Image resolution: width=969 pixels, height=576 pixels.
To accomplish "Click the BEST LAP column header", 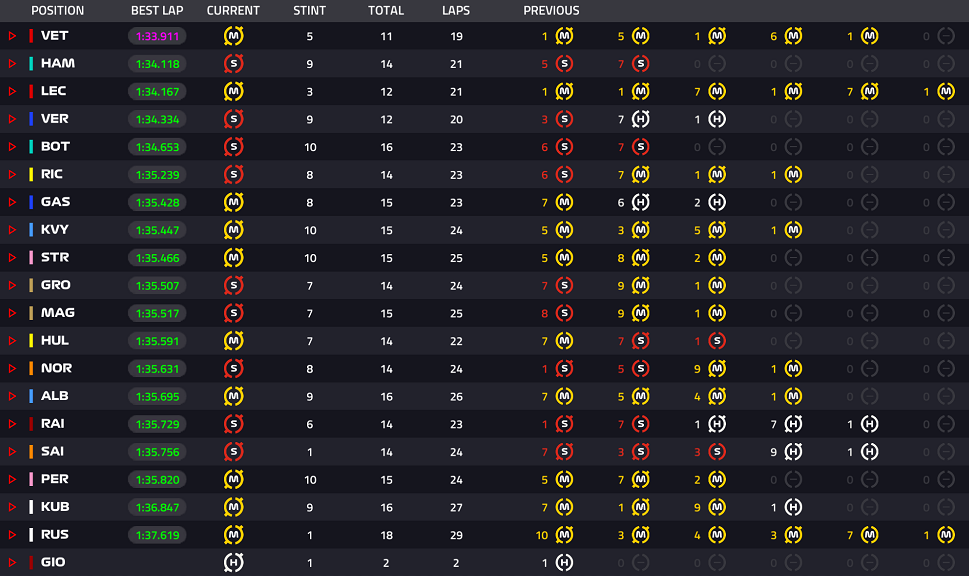I will pyautogui.click(x=156, y=11).
